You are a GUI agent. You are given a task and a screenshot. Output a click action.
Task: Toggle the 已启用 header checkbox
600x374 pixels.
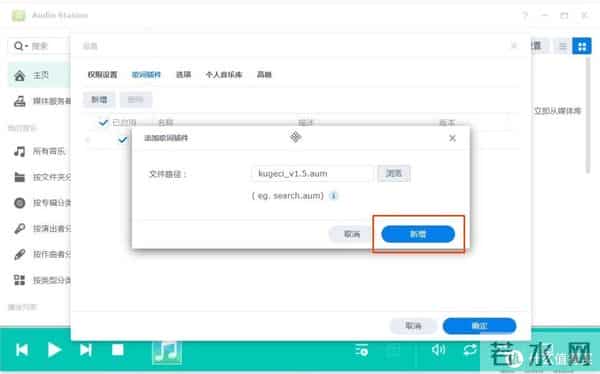[x=103, y=123]
